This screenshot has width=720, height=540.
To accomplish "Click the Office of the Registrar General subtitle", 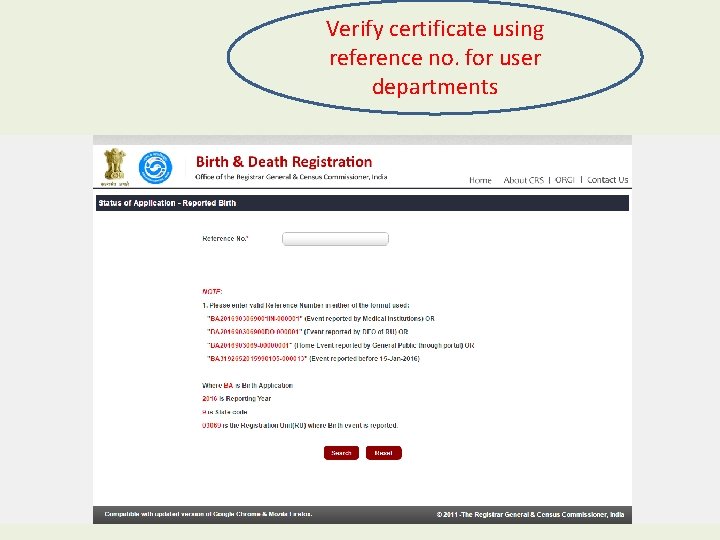I will click(x=291, y=177).
